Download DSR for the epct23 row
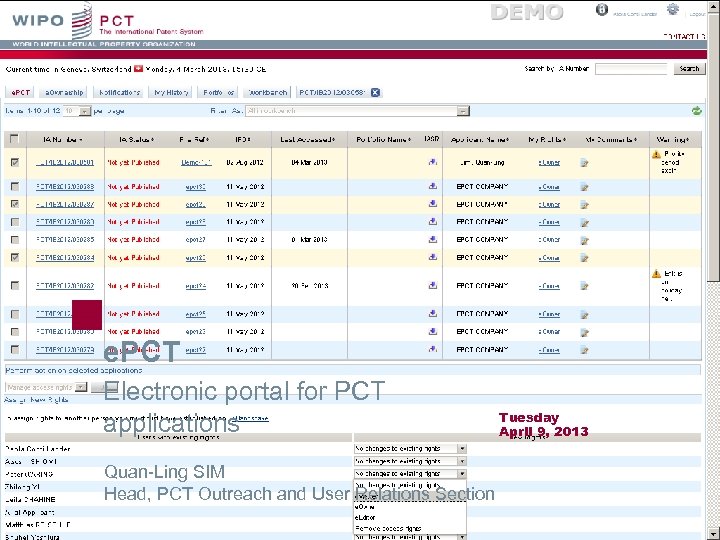 click(433, 331)
